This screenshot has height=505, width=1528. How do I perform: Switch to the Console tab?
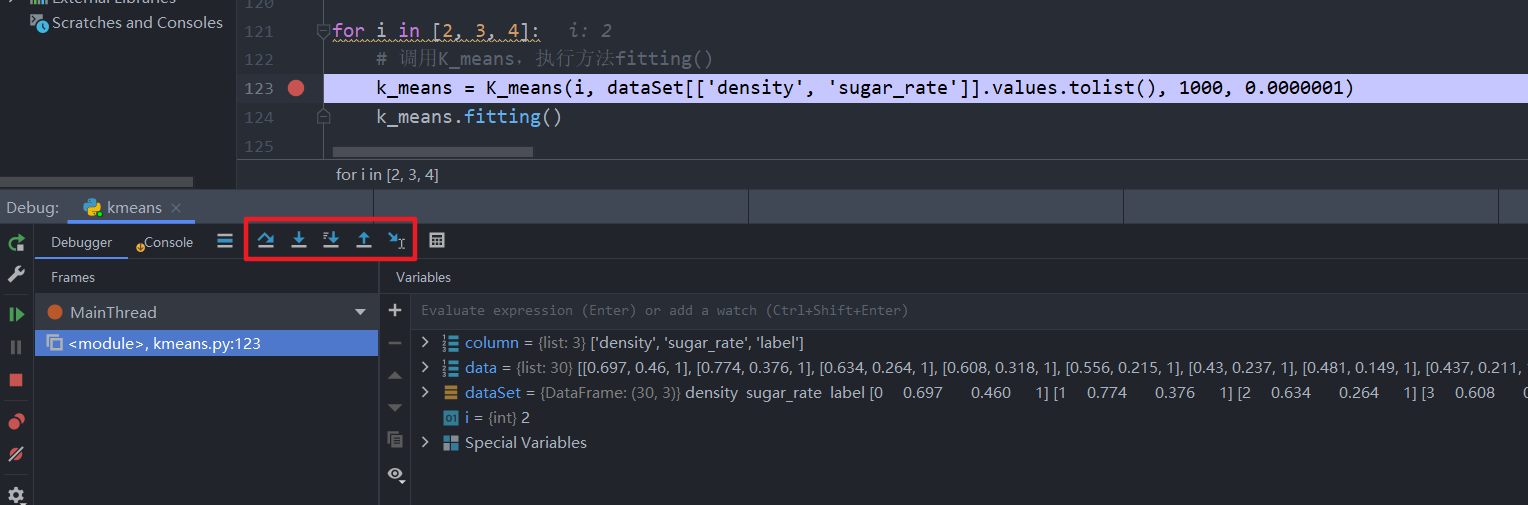click(x=166, y=242)
